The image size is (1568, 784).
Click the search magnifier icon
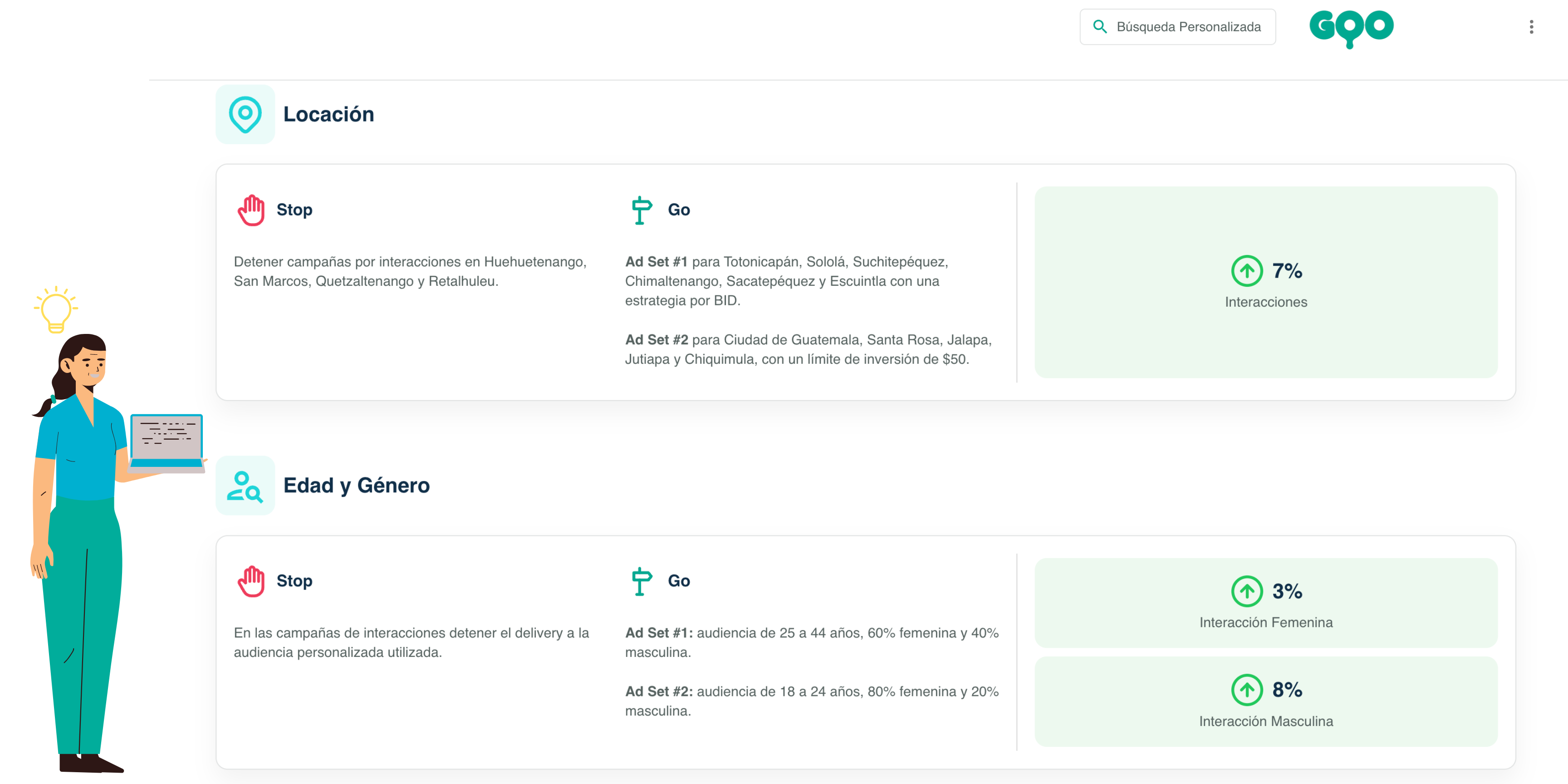(x=1099, y=27)
